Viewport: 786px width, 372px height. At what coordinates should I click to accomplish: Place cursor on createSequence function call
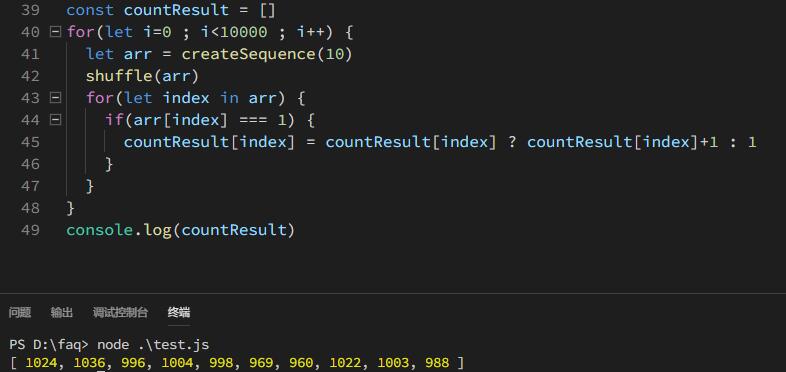coord(249,54)
